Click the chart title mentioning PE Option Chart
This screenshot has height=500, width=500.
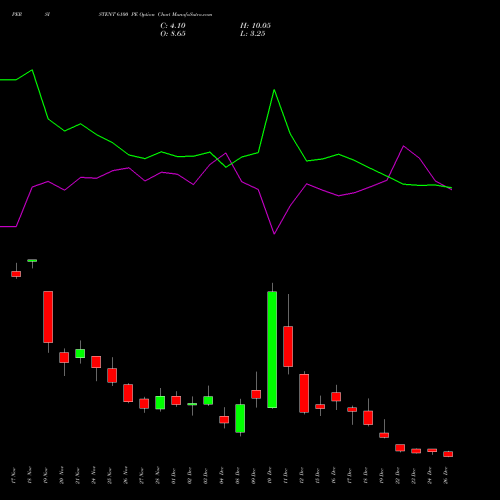click(155, 15)
